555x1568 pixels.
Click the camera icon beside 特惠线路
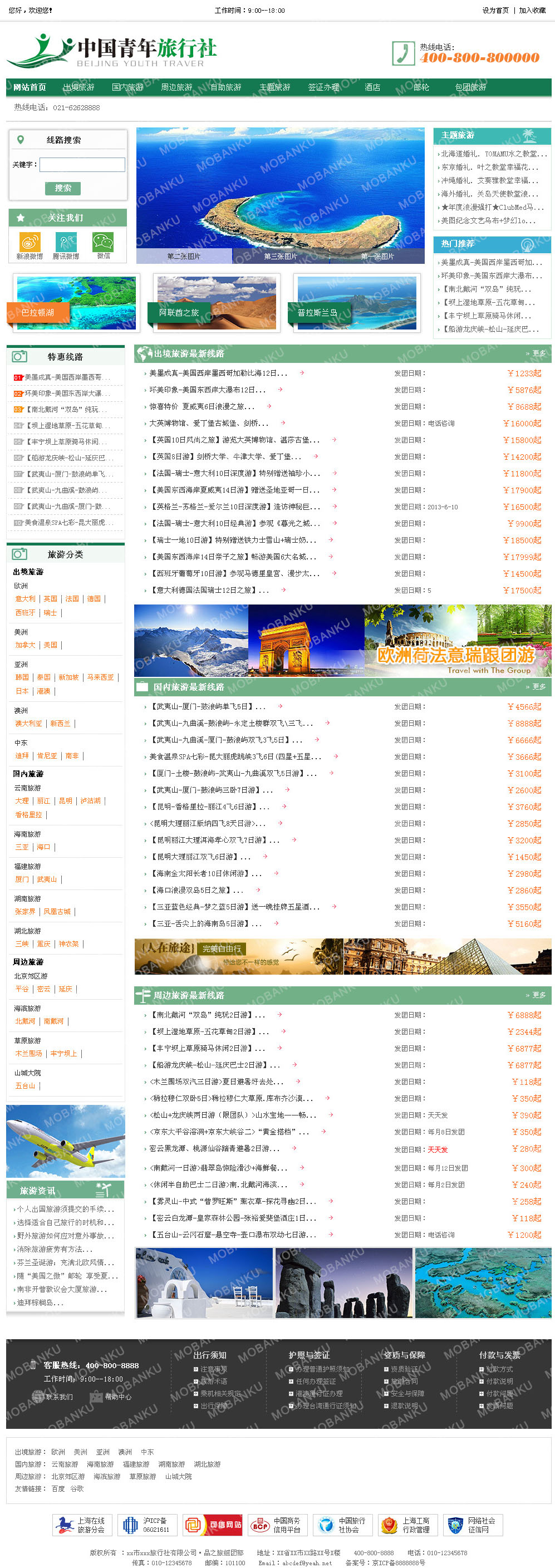point(19,356)
